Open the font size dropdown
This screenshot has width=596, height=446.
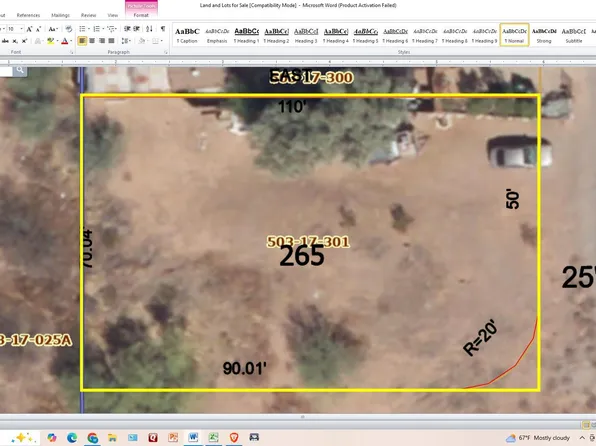pyautogui.click(x=21, y=29)
